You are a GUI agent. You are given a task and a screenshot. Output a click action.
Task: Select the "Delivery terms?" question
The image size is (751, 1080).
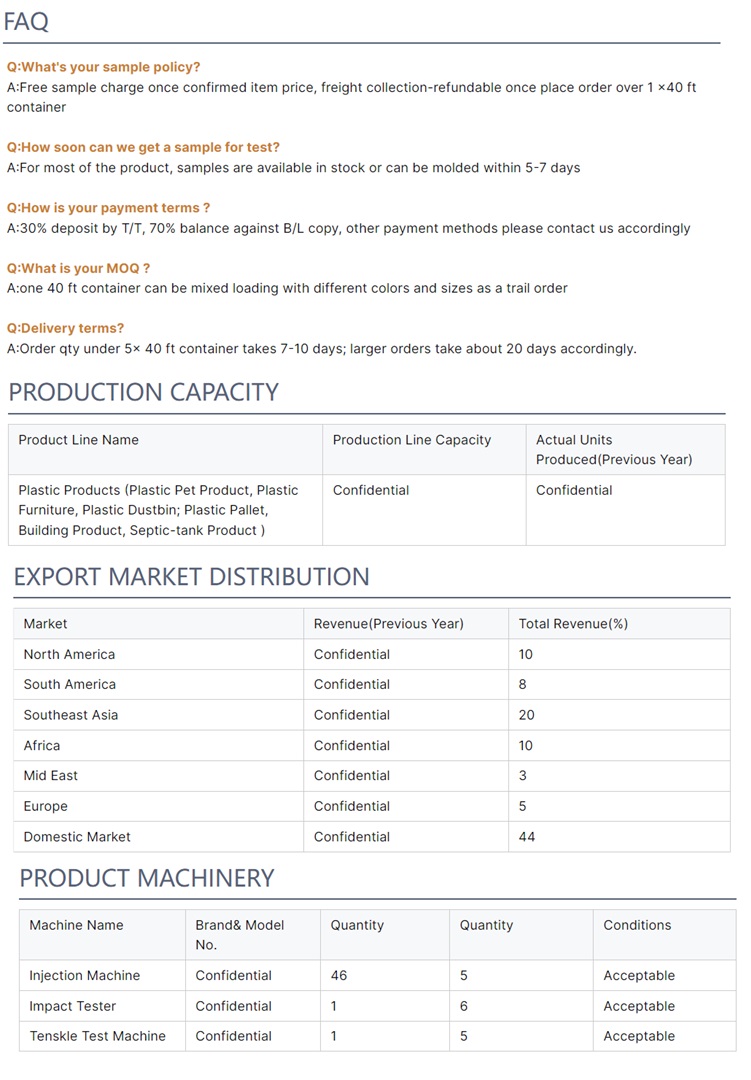tap(65, 328)
